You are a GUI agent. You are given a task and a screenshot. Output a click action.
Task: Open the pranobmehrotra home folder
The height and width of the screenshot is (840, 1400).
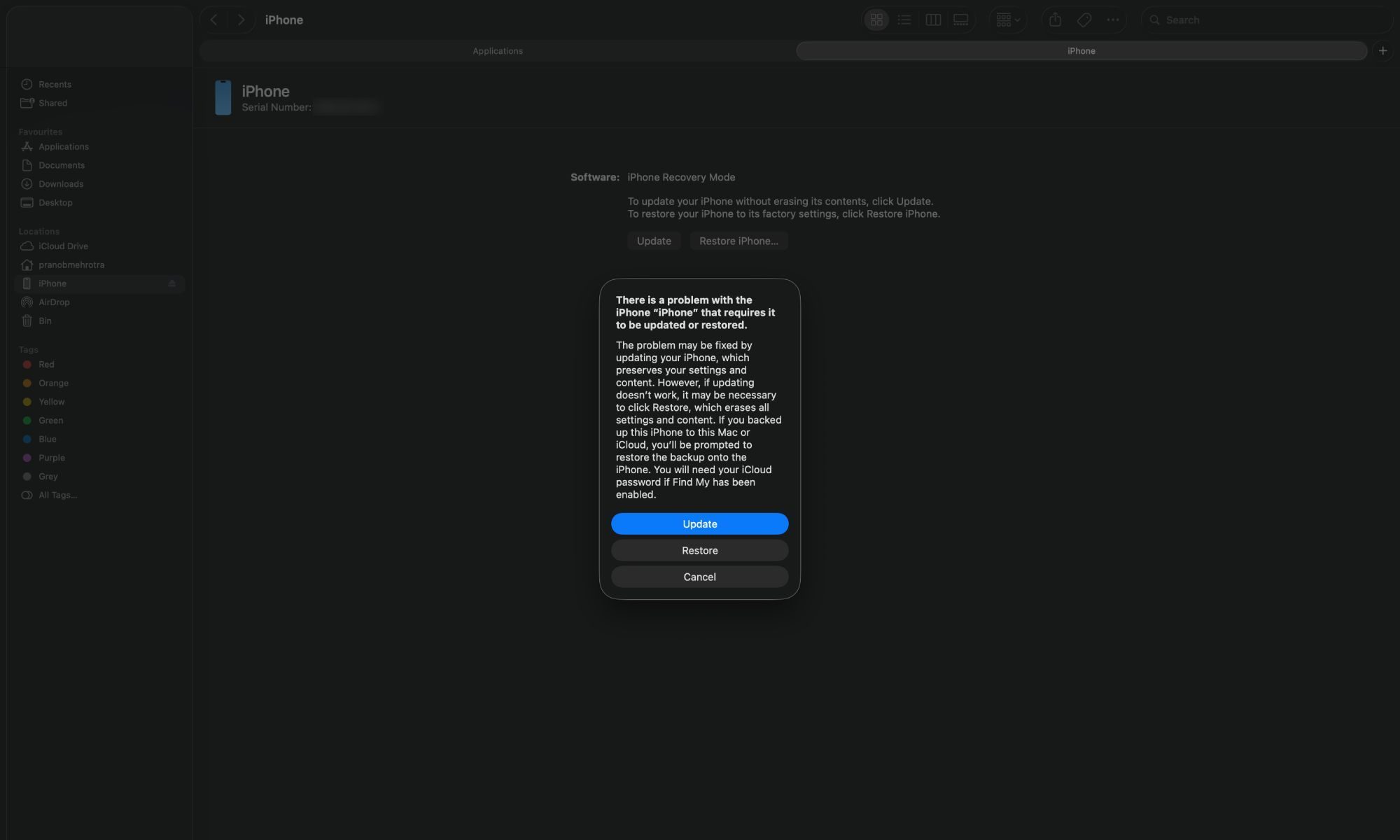(99, 265)
